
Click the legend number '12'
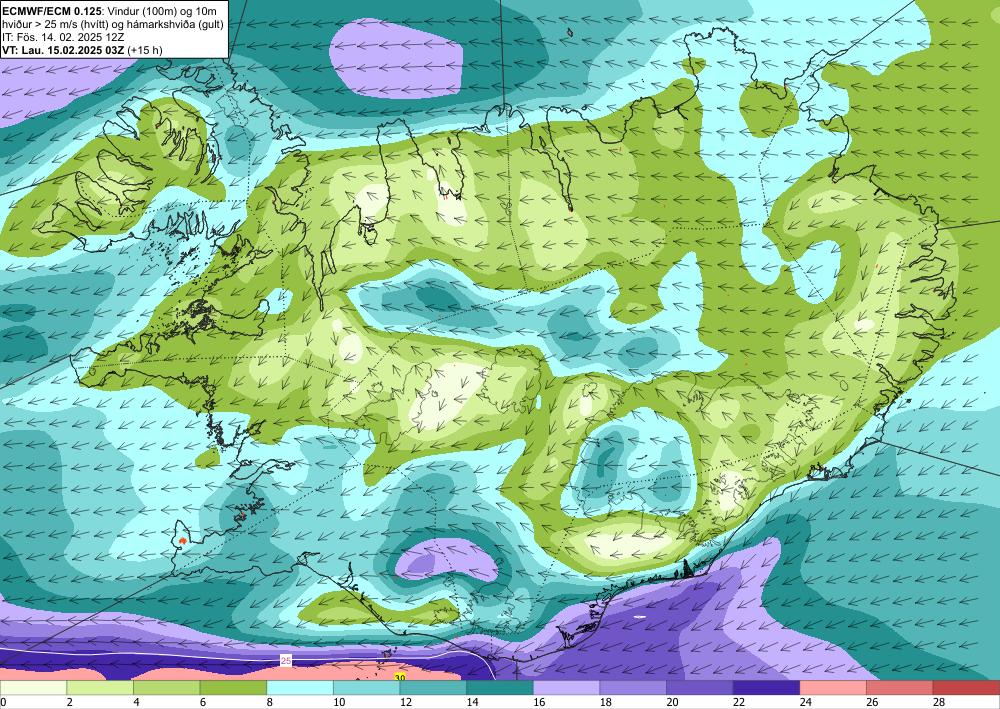click(406, 702)
